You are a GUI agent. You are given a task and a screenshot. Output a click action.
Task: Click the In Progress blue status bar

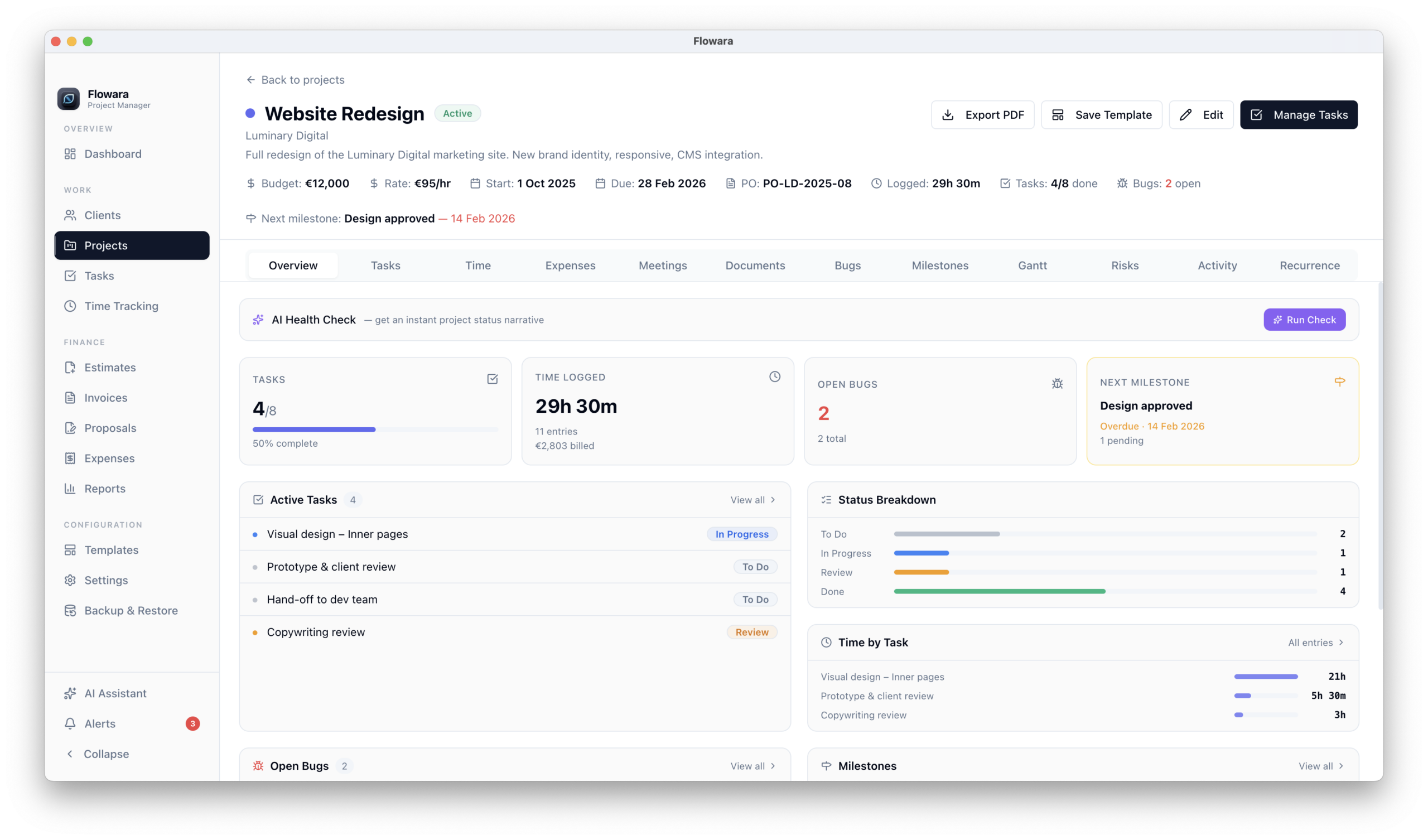coord(922,553)
